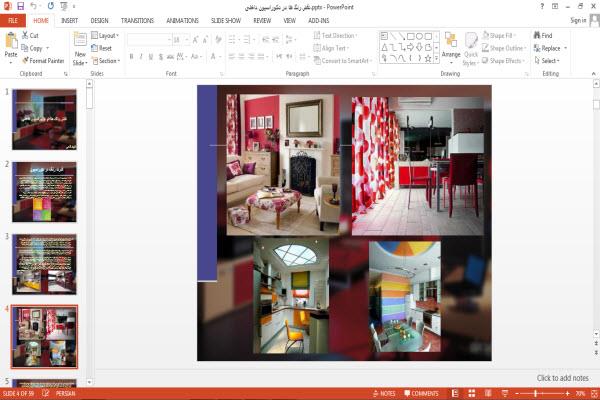
Task: Switch to ANIMATIONS tab
Action: point(183,21)
